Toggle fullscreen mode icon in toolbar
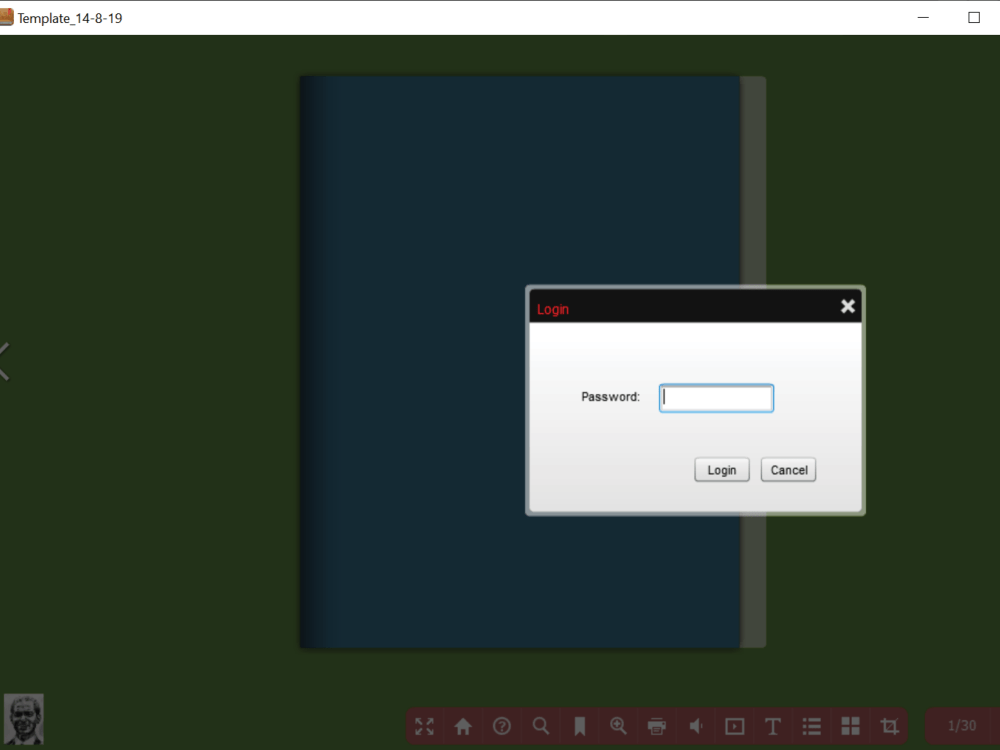This screenshot has width=1000, height=750. tap(425, 726)
